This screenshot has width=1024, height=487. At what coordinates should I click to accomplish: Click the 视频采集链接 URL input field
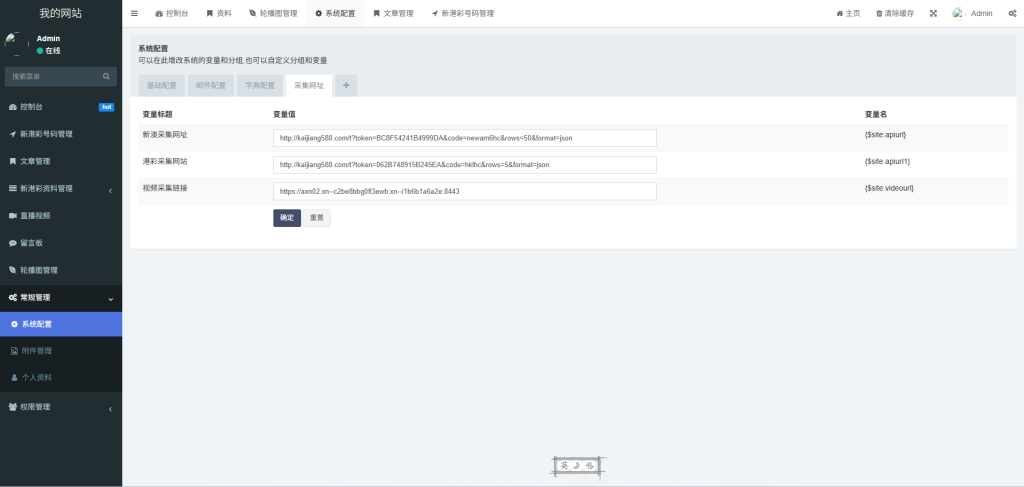(464, 191)
